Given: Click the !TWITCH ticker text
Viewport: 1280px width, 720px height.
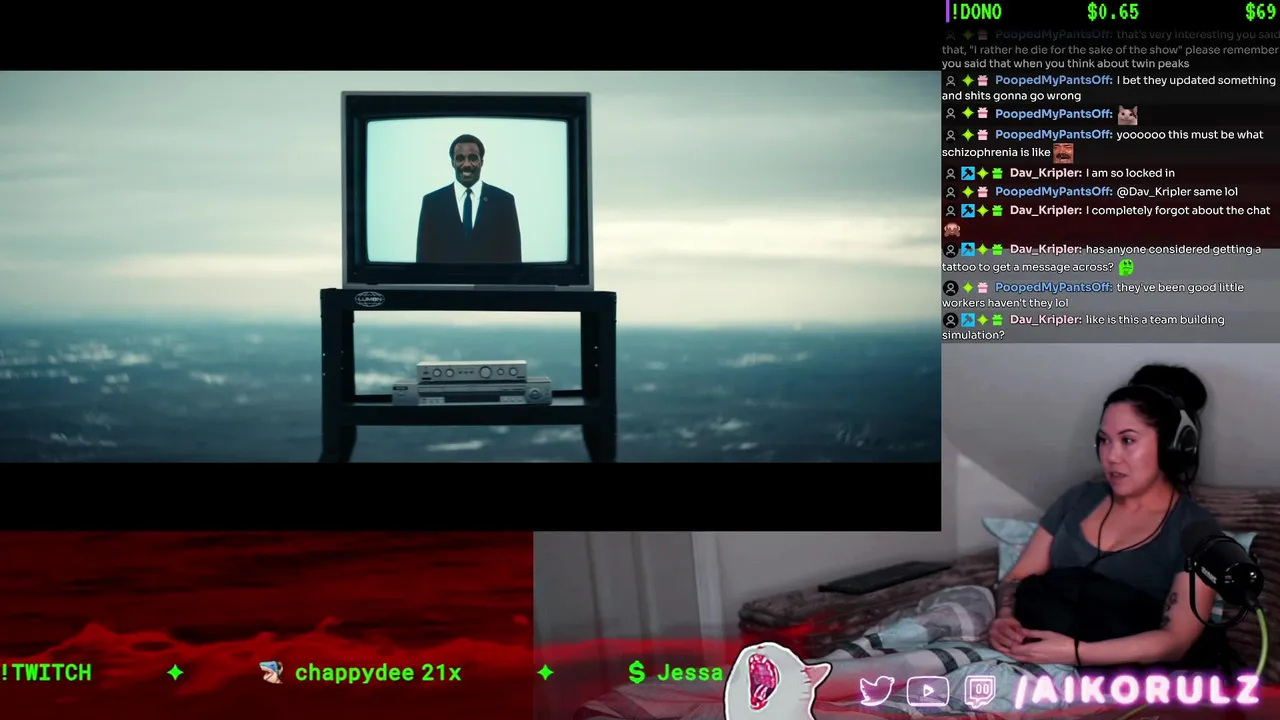Looking at the screenshot, I should tap(46, 673).
